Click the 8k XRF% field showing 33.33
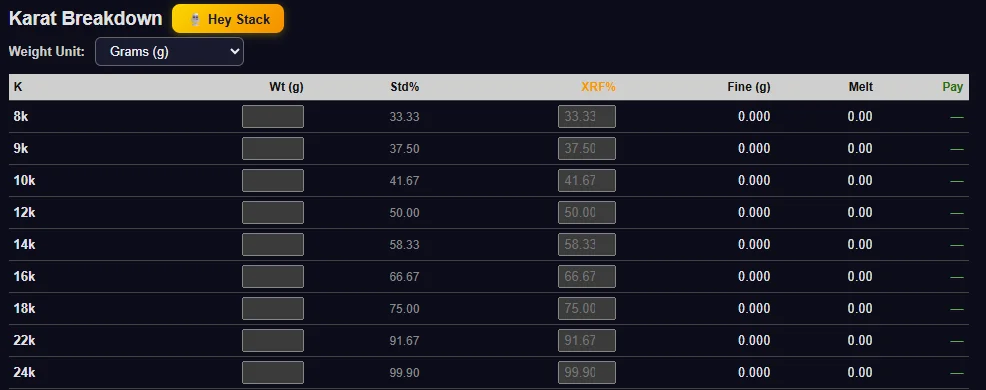Viewport: 986px width, 390px height. 587,116
